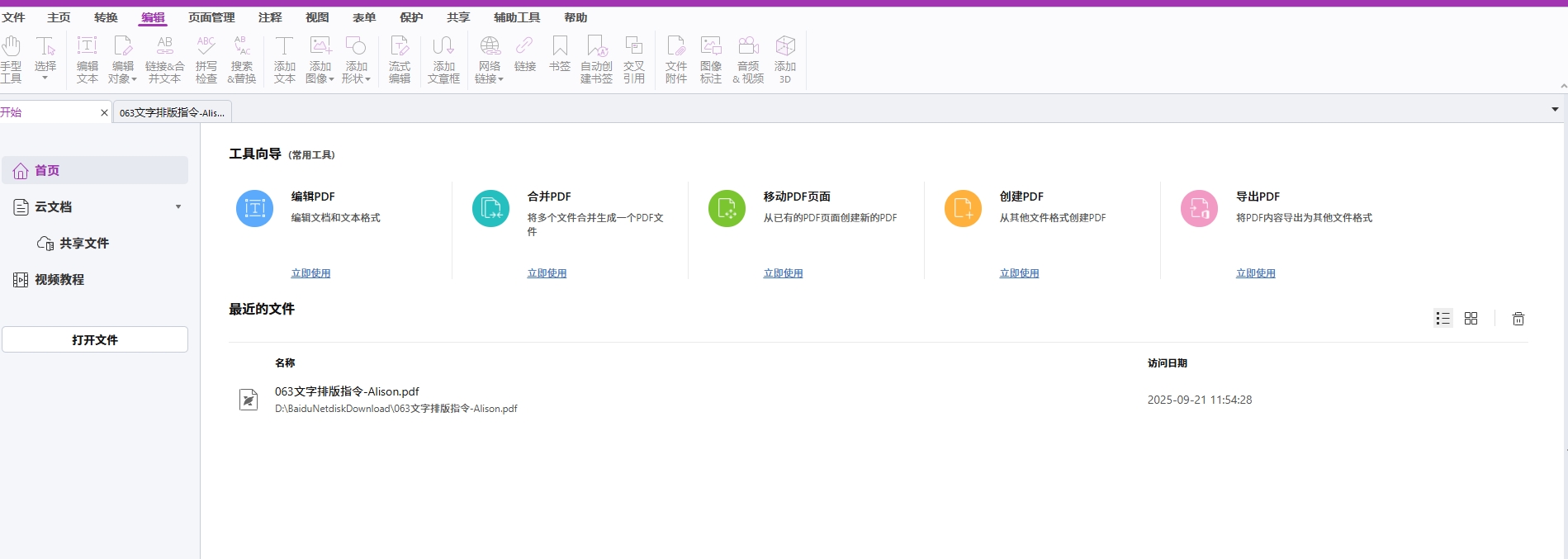Click the 文件附件 file attachment tool
The height and width of the screenshot is (559, 1568).
click(x=676, y=59)
